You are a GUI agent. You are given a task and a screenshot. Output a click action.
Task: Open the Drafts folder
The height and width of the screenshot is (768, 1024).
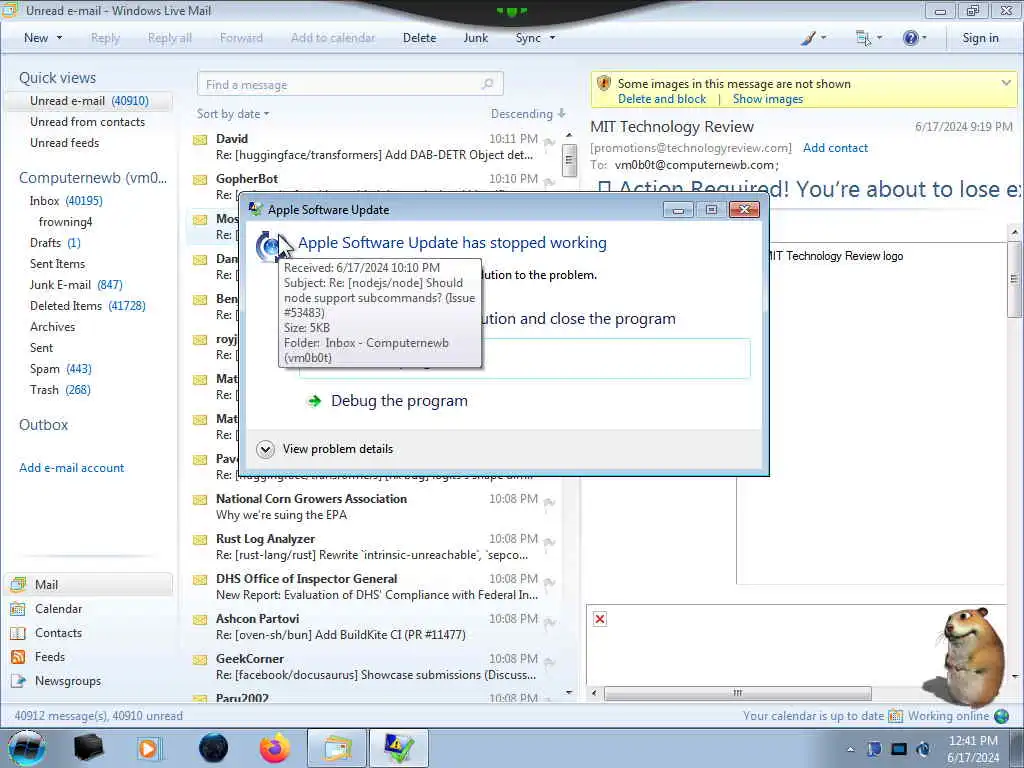click(55, 243)
